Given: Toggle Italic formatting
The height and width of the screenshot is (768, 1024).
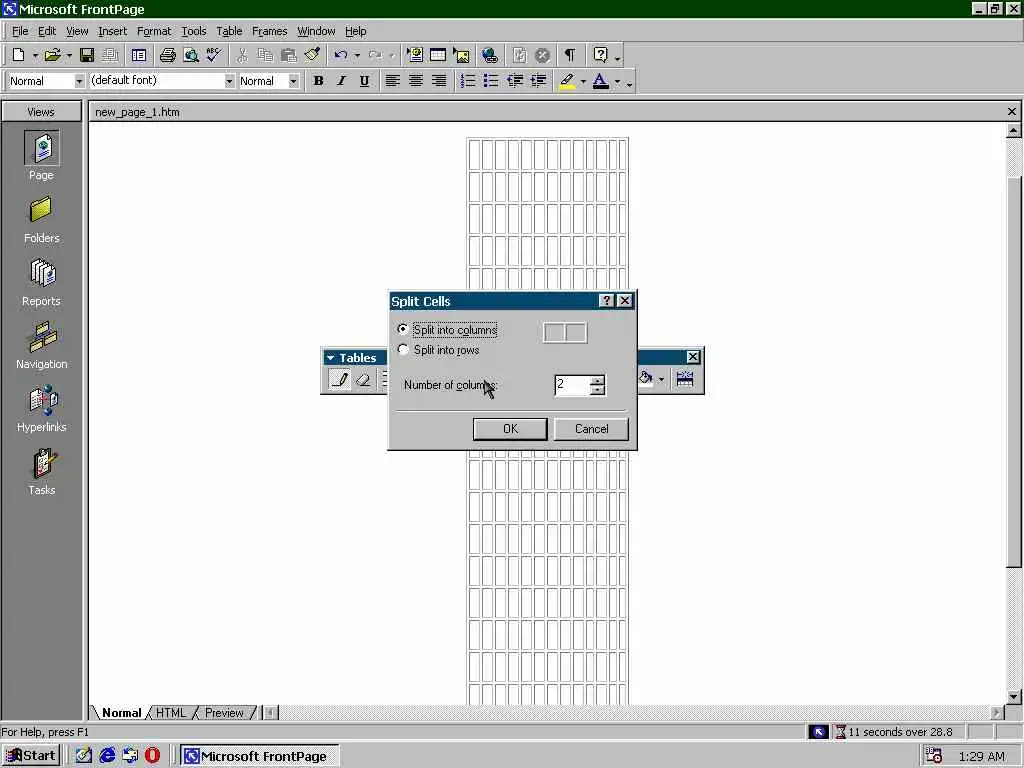Looking at the screenshot, I should pos(341,81).
